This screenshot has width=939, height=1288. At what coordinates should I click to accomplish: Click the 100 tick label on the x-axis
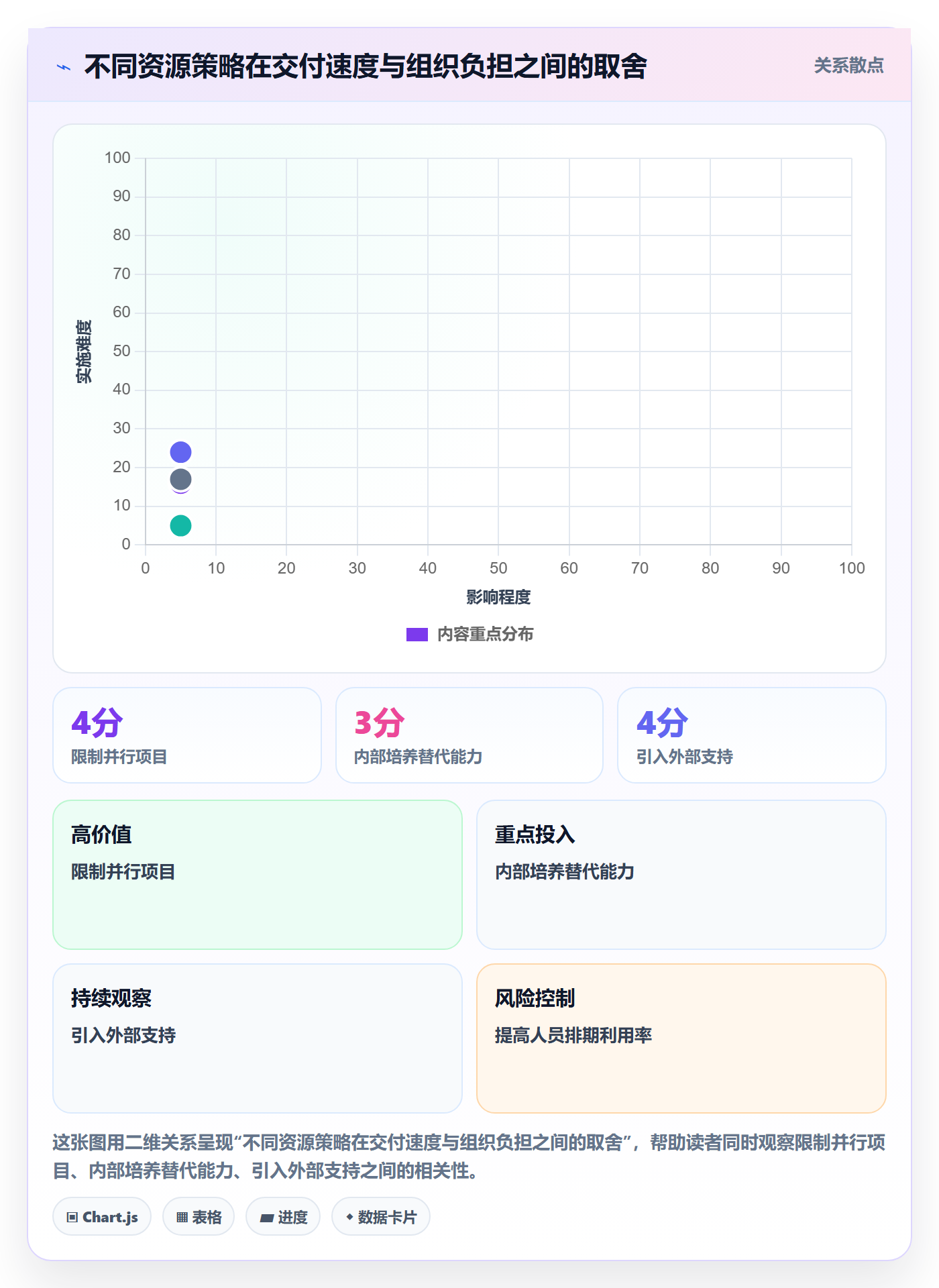(x=852, y=568)
